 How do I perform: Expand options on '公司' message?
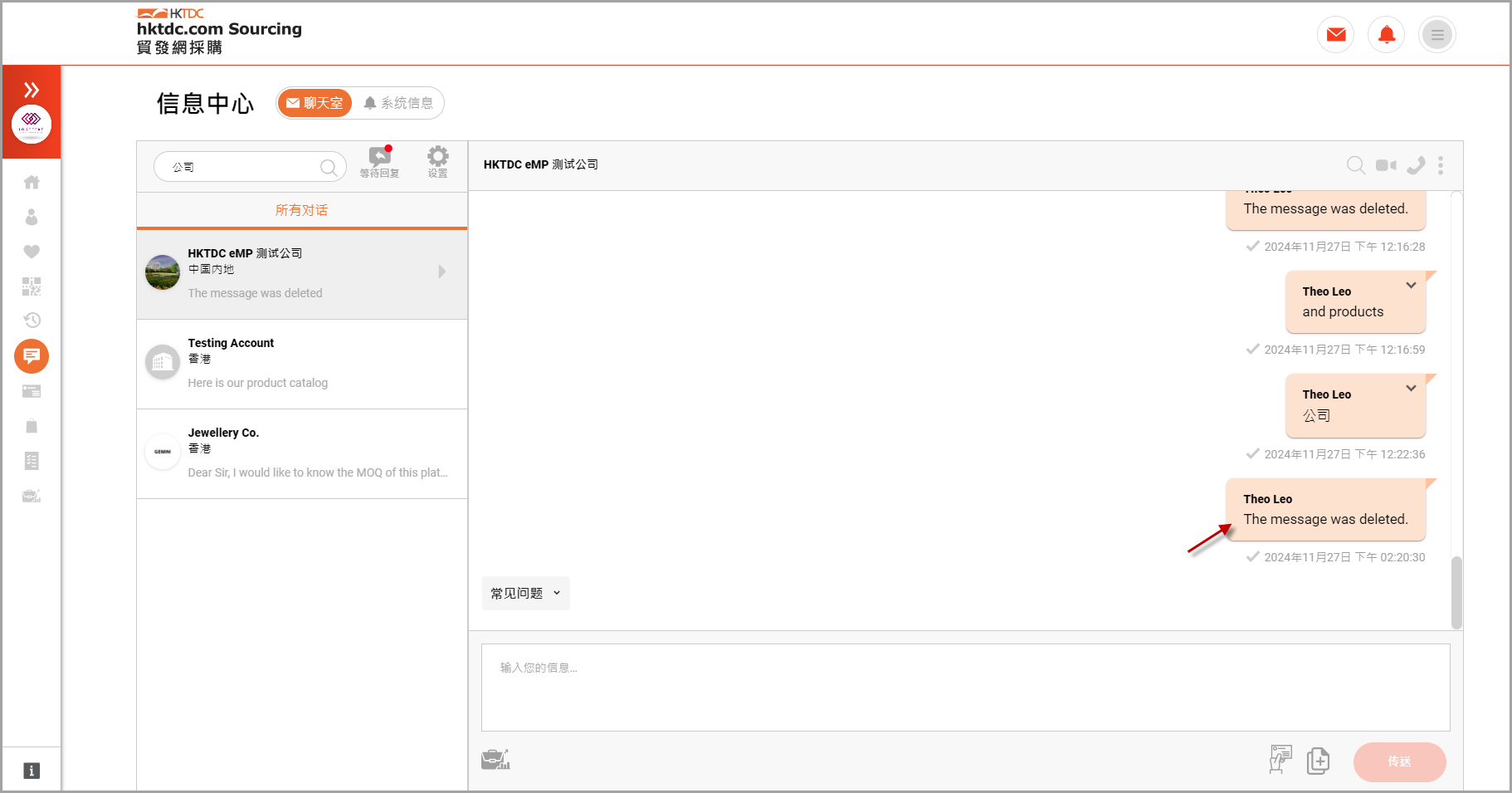click(x=1411, y=388)
